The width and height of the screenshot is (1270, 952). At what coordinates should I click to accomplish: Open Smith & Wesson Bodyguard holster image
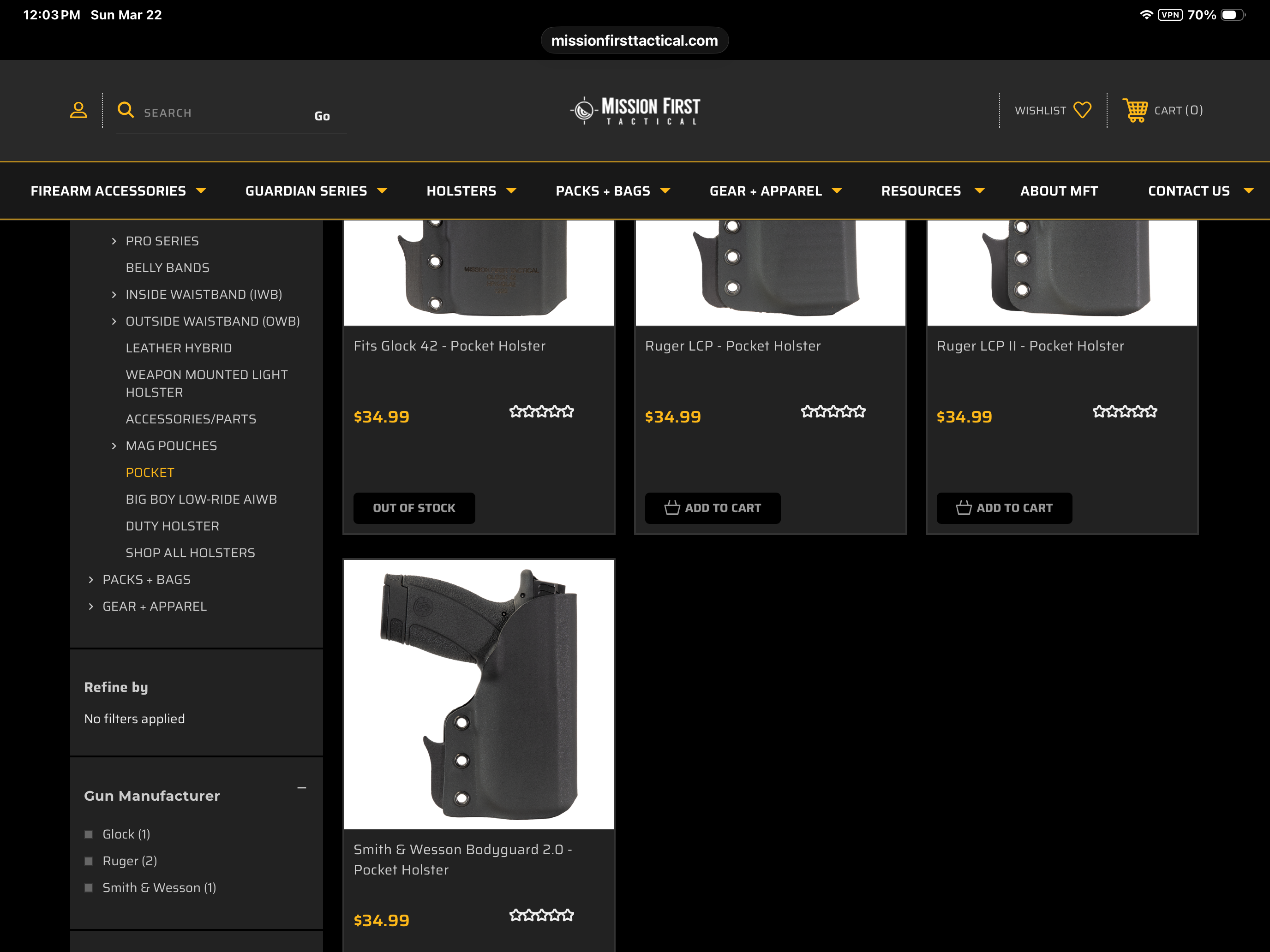click(x=479, y=694)
